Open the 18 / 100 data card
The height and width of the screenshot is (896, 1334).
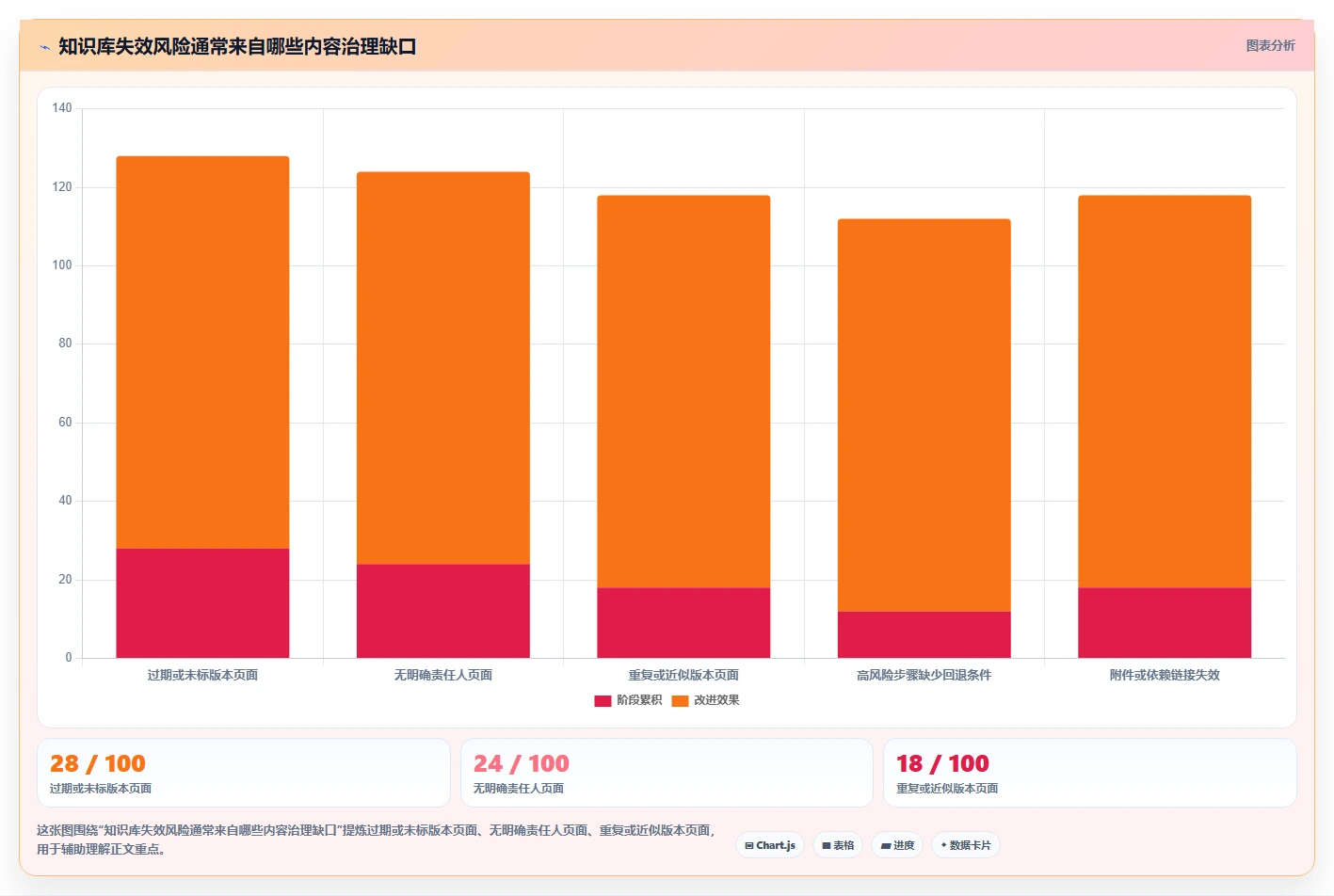pyautogui.click(x=1089, y=773)
